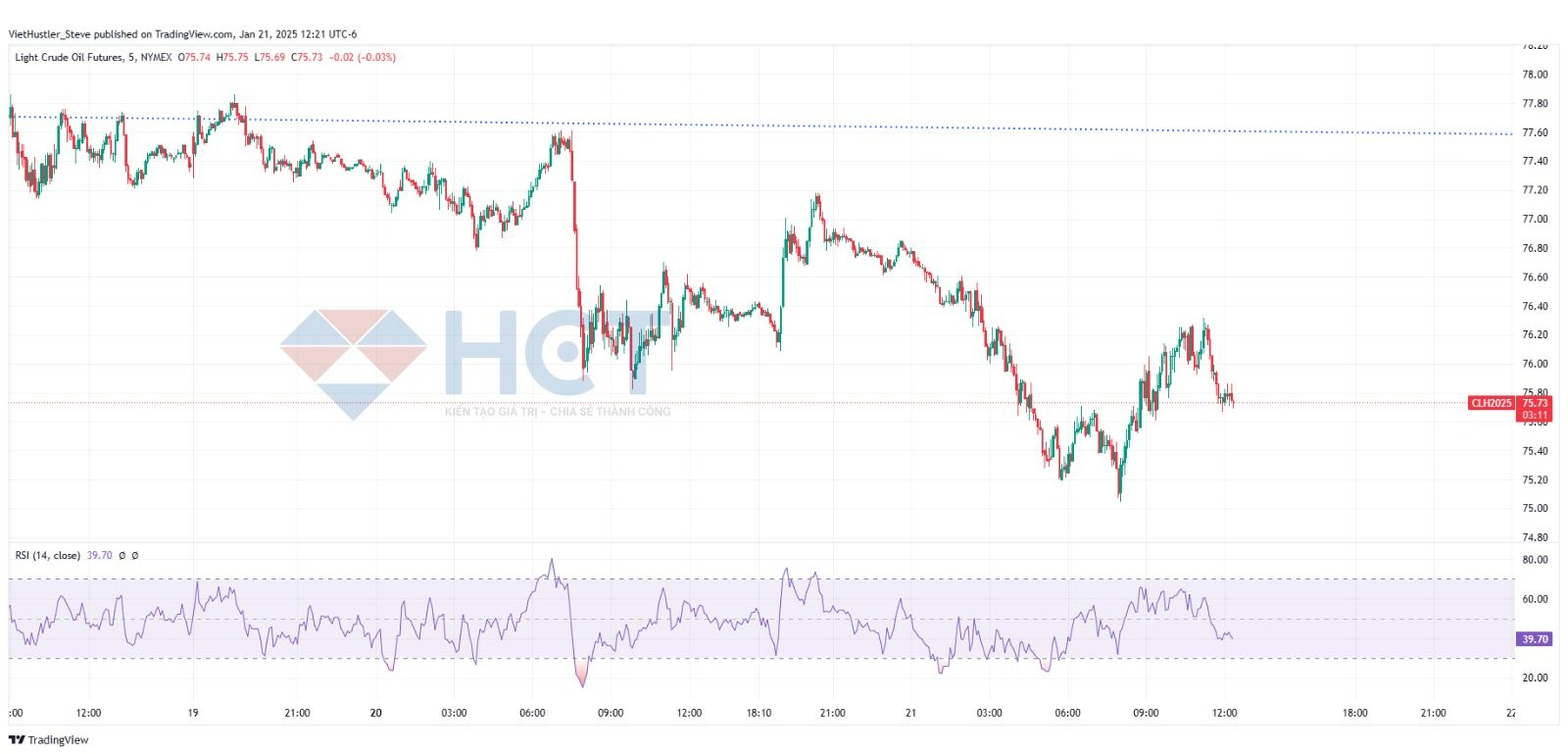Click the first ø symbol in RSI legend

click(x=122, y=556)
